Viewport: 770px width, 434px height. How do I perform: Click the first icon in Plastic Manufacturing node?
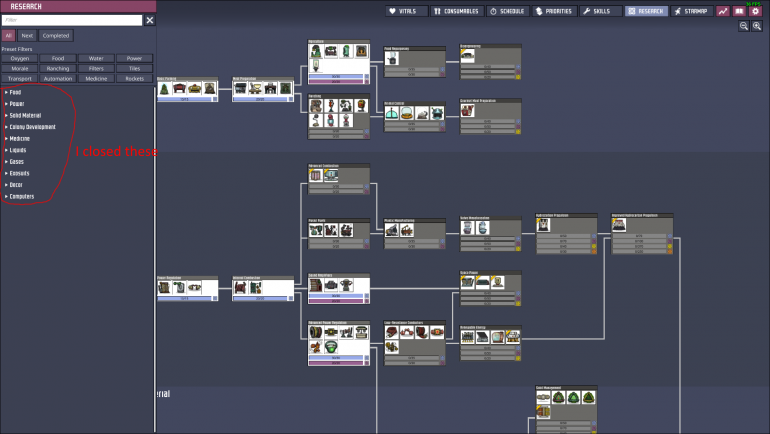point(391,230)
